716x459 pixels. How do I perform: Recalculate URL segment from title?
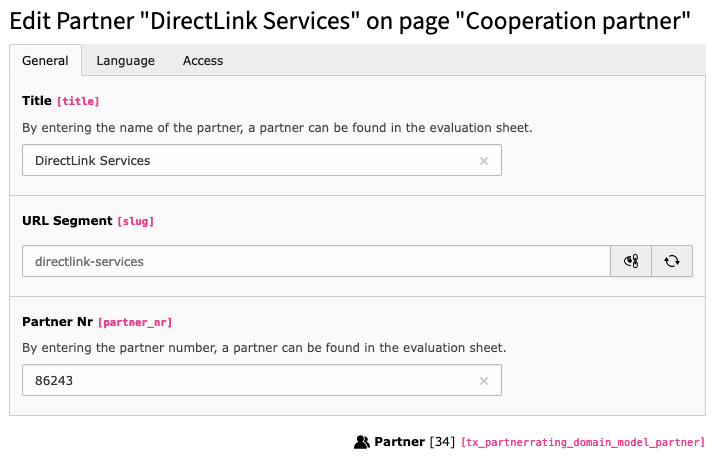click(x=672, y=261)
